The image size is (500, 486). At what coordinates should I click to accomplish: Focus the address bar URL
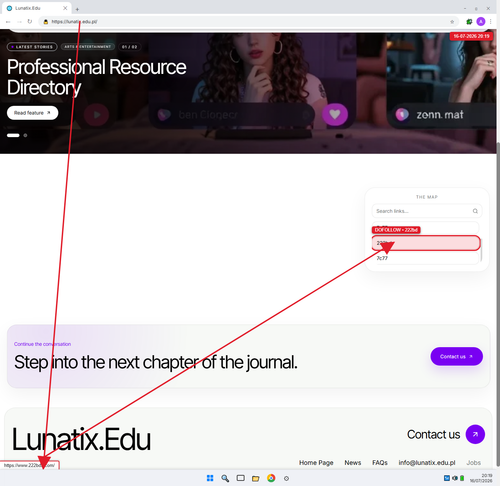[x=74, y=22]
